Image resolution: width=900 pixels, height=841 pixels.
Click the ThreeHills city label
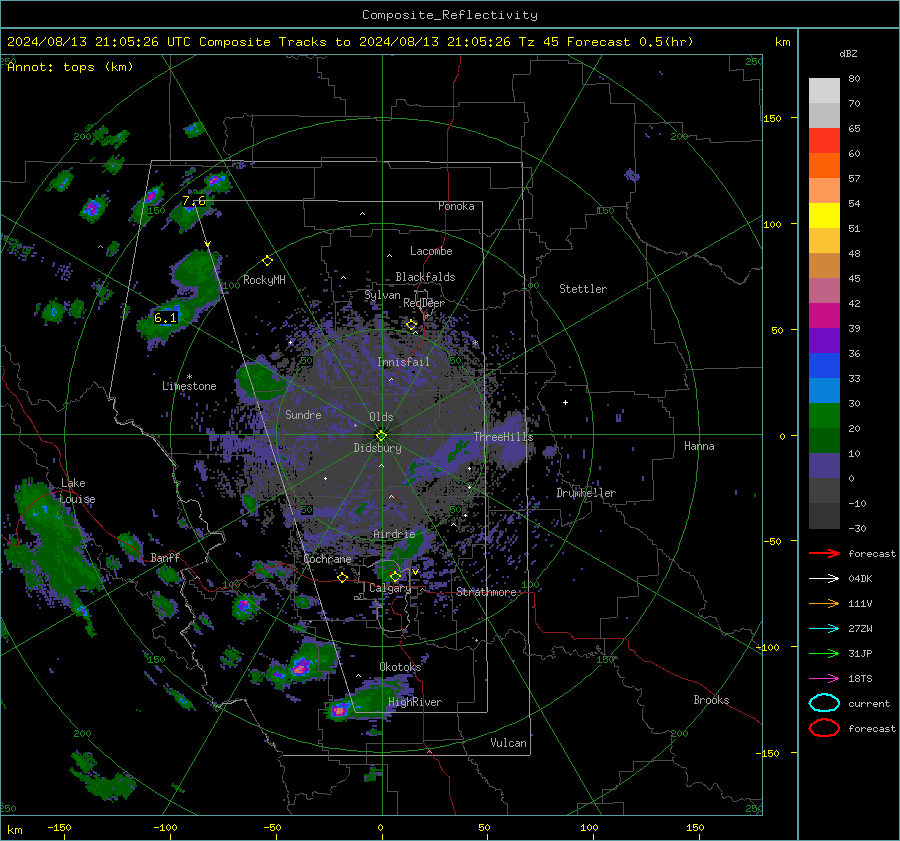click(x=503, y=437)
